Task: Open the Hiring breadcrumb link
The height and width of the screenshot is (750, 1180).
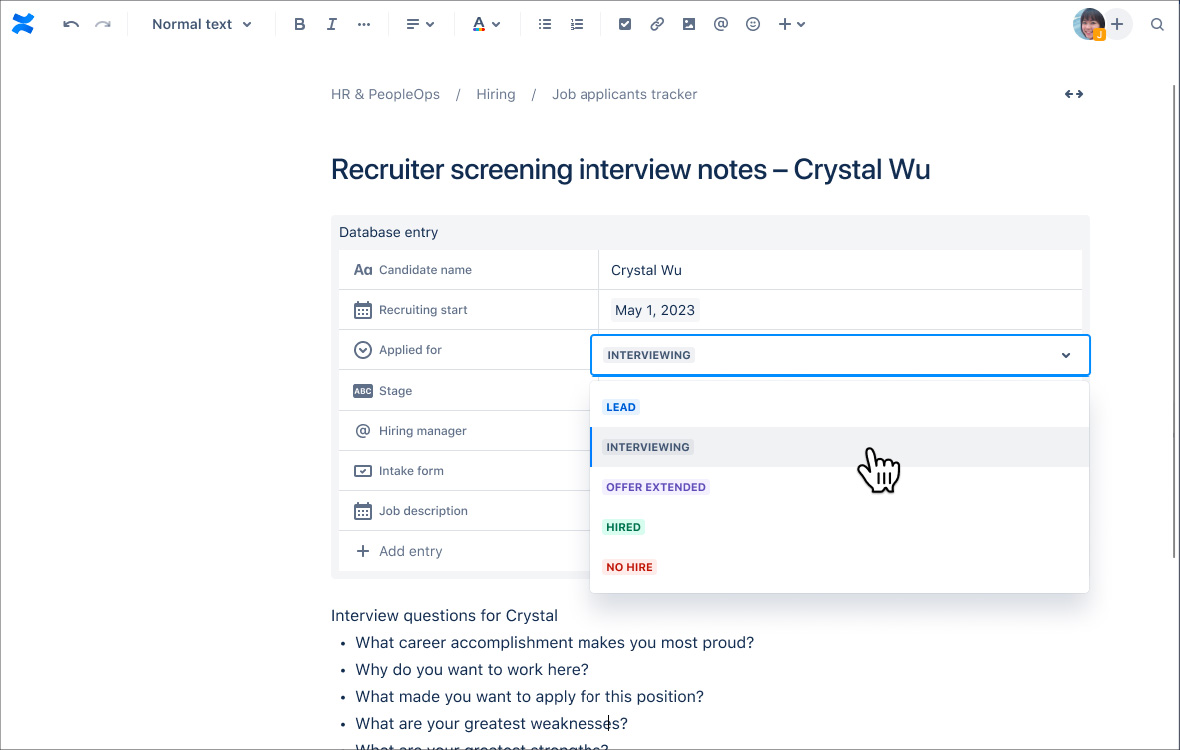Action: tap(496, 94)
